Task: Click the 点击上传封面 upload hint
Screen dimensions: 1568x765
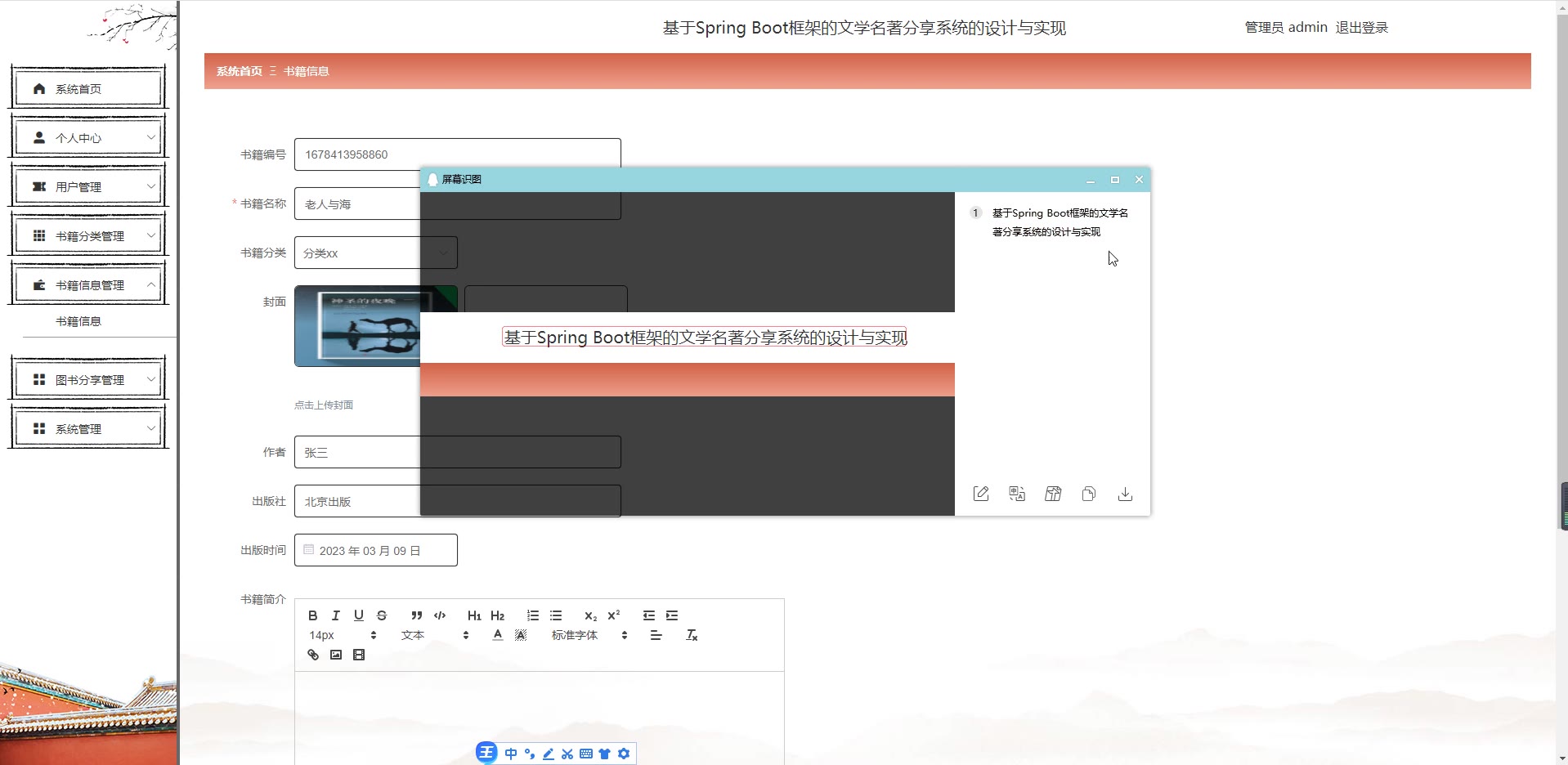Action: point(324,405)
